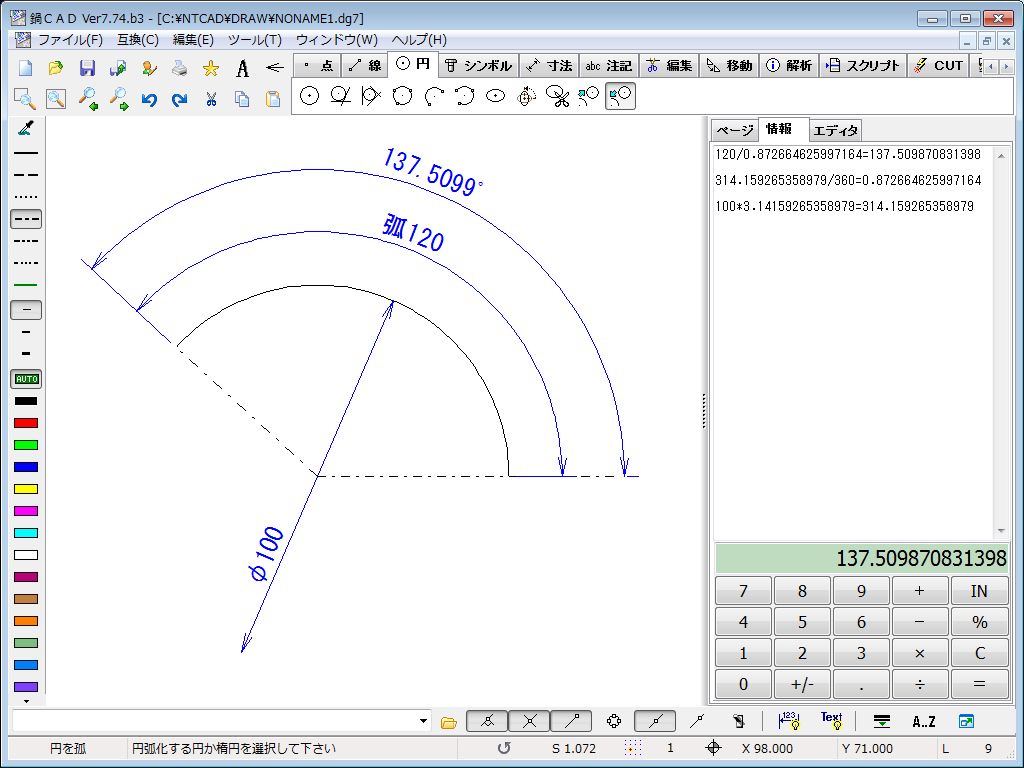Click the printer icon
Viewport: 1024px width, 768px height.
[180, 67]
